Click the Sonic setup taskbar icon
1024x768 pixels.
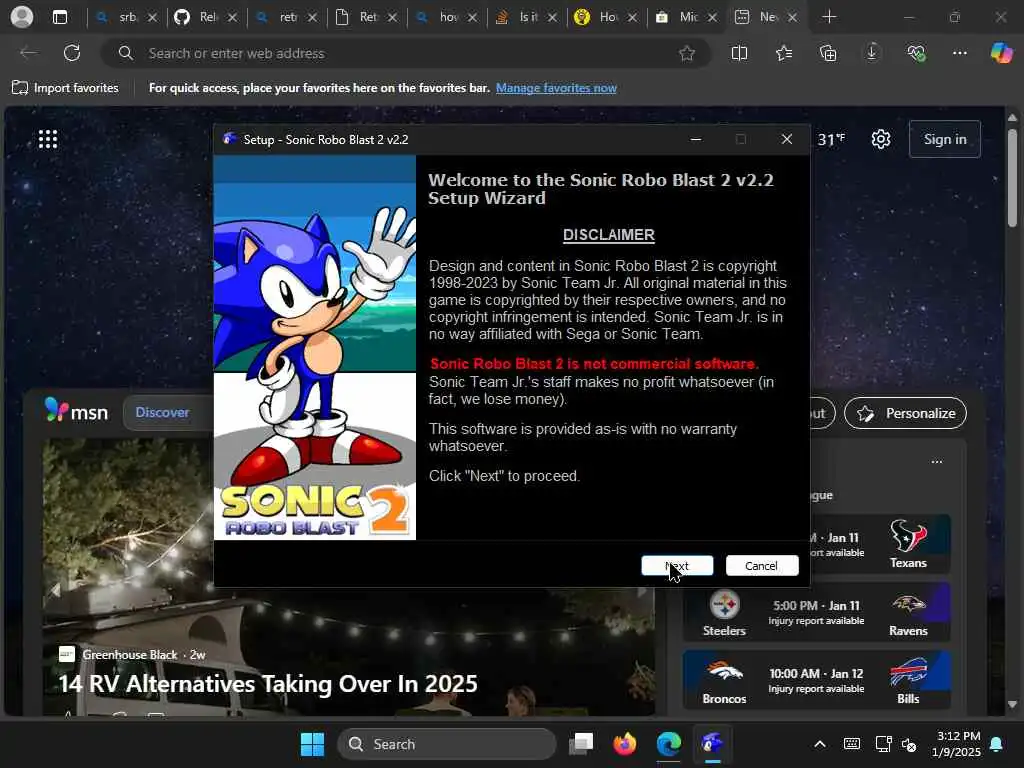(x=712, y=744)
